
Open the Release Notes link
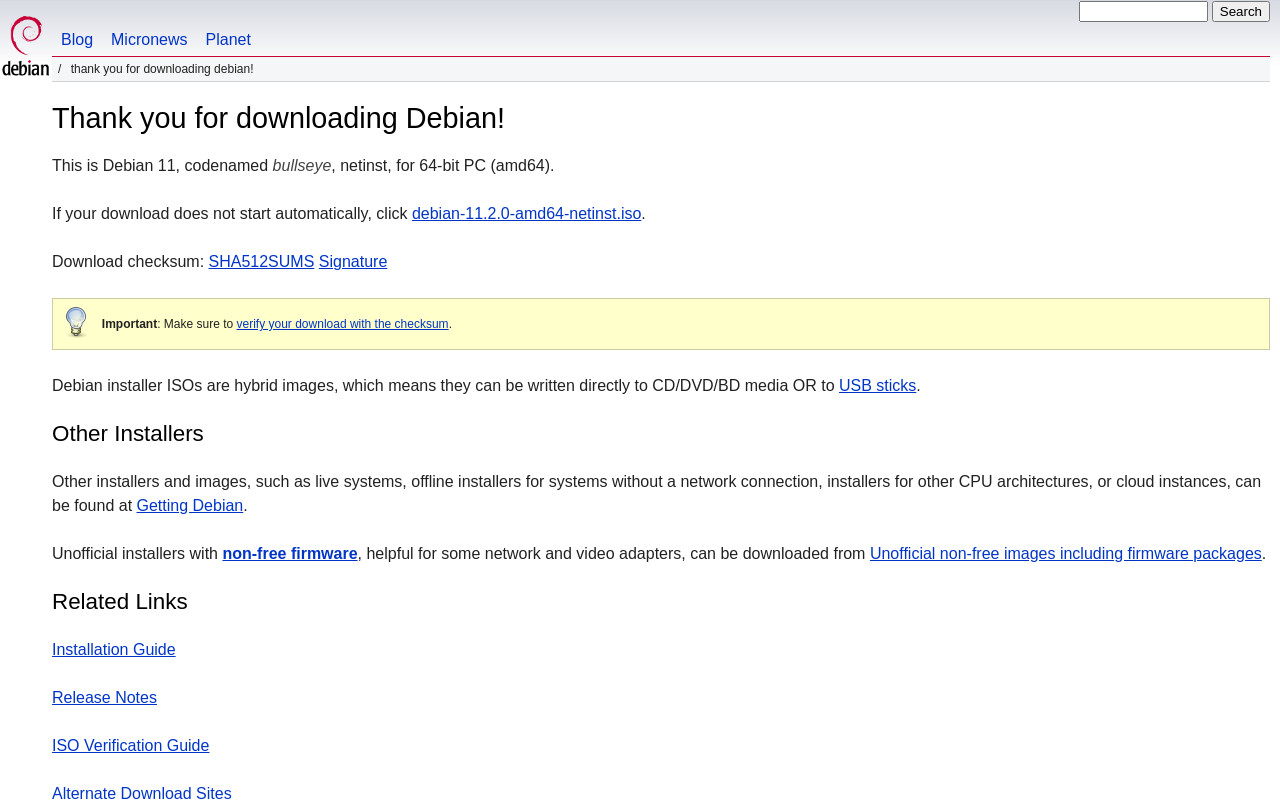click(104, 698)
